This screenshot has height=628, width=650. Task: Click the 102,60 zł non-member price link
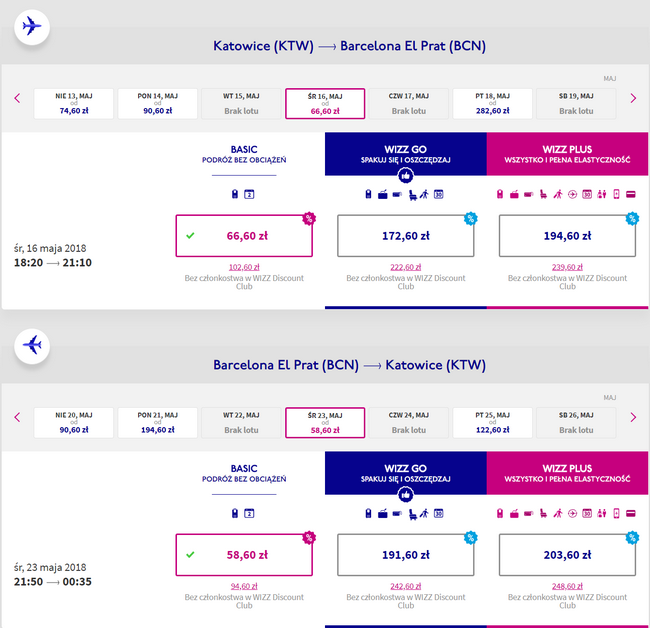click(x=244, y=267)
